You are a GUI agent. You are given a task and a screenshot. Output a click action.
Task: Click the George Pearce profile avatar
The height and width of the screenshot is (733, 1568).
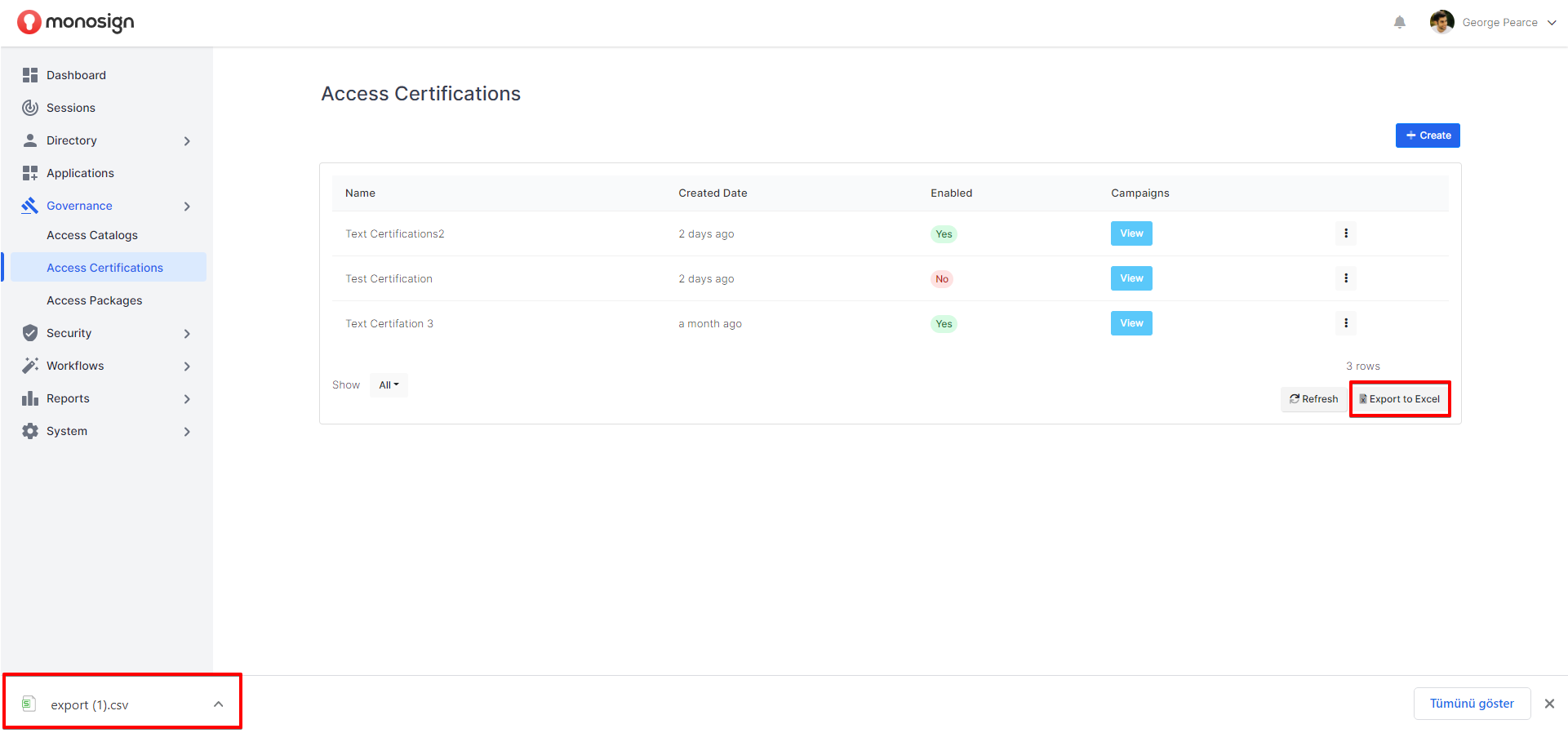coord(1441,22)
